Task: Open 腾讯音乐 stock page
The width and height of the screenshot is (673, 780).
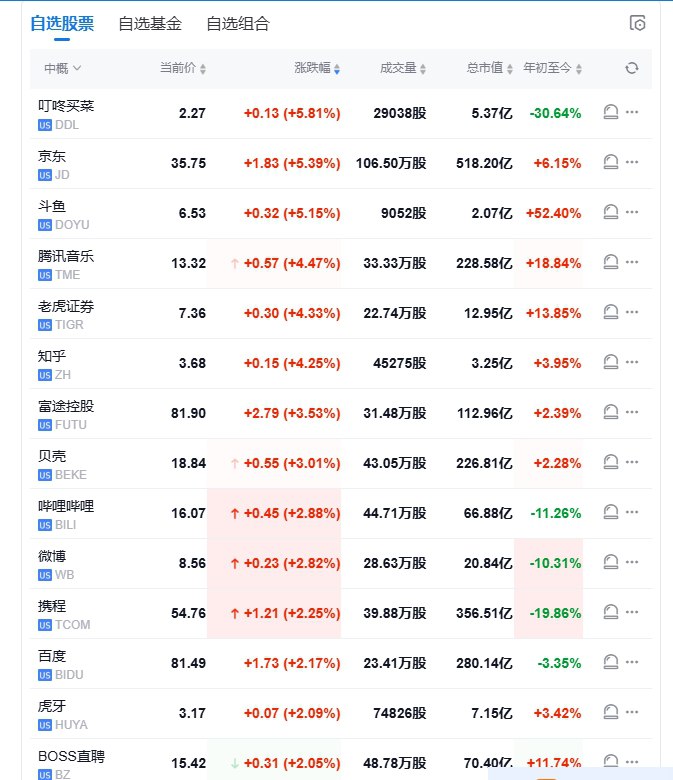Action: (66, 256)
